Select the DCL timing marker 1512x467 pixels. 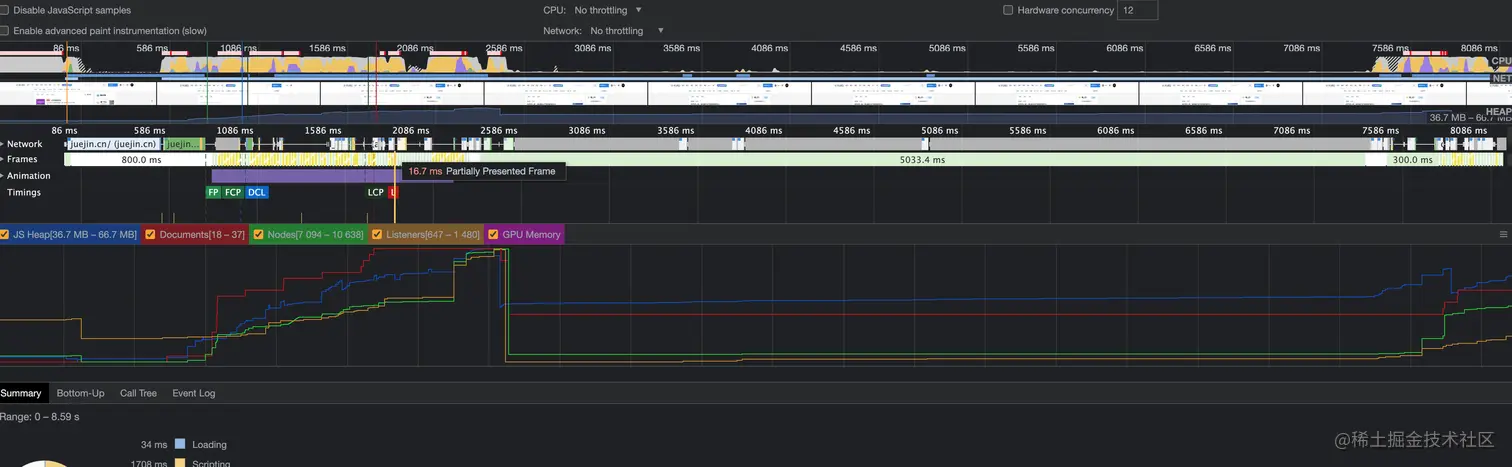257,192
